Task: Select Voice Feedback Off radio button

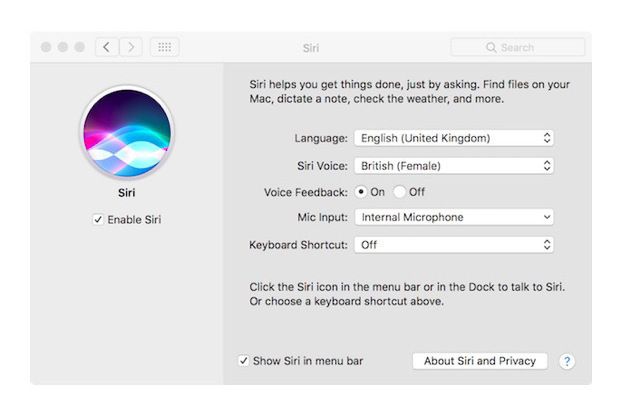Action: 399,191
